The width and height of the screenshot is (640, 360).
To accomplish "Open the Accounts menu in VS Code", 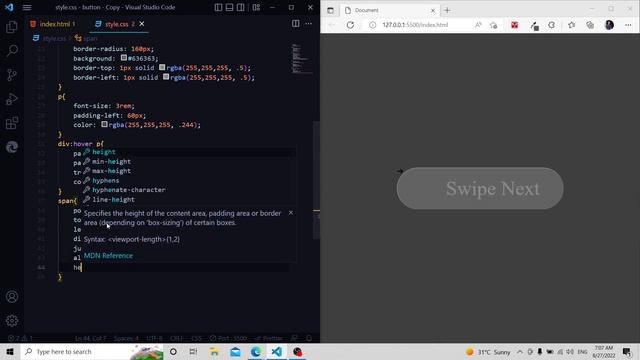I will [12, 297].
